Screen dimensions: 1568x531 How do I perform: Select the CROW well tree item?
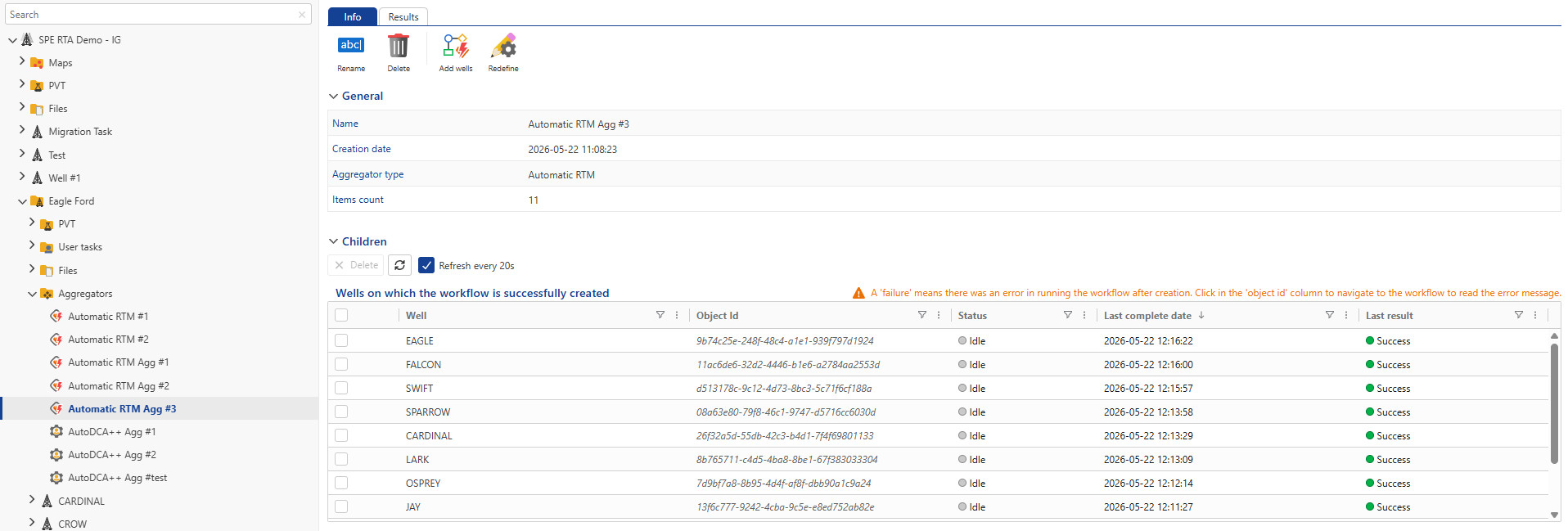click(x=72, y=524)
